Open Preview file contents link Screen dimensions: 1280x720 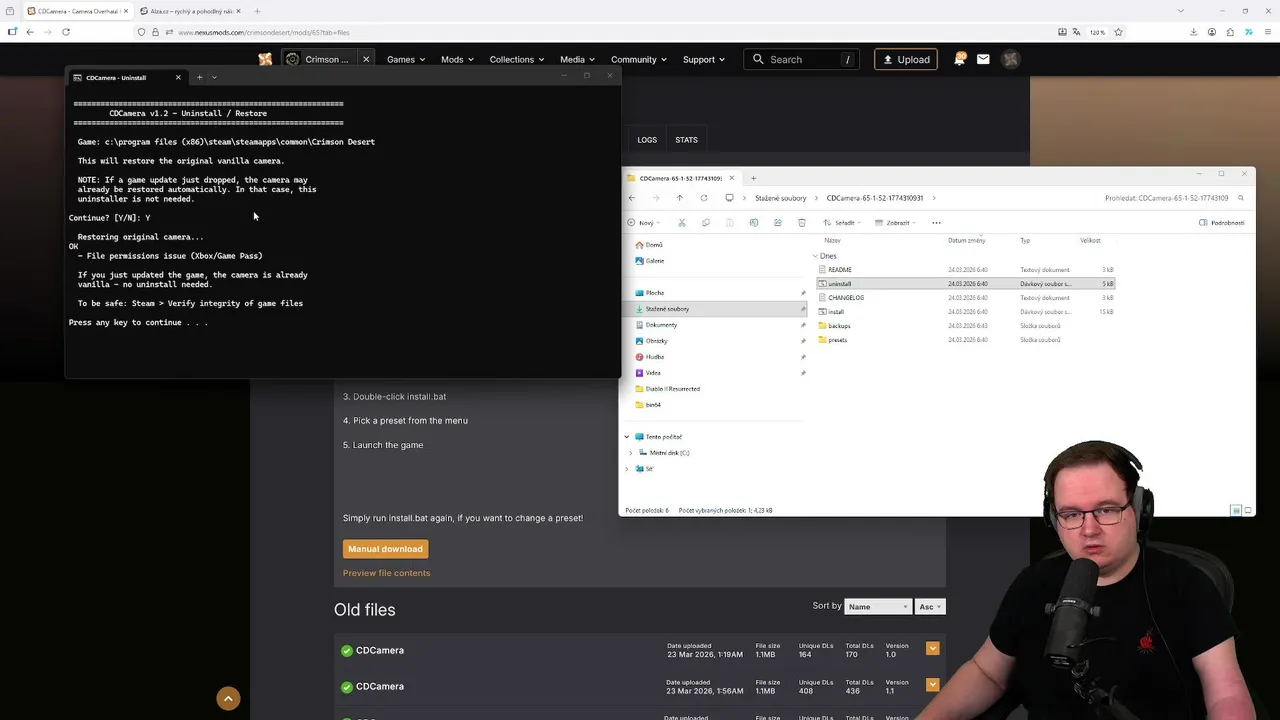(x=386, y=573)
